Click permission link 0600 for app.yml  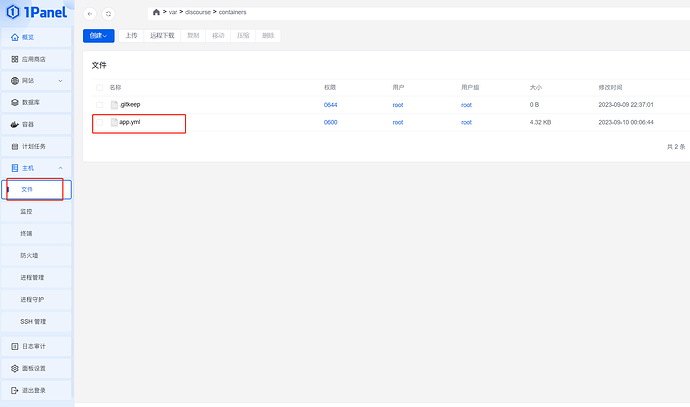point(330,122)
